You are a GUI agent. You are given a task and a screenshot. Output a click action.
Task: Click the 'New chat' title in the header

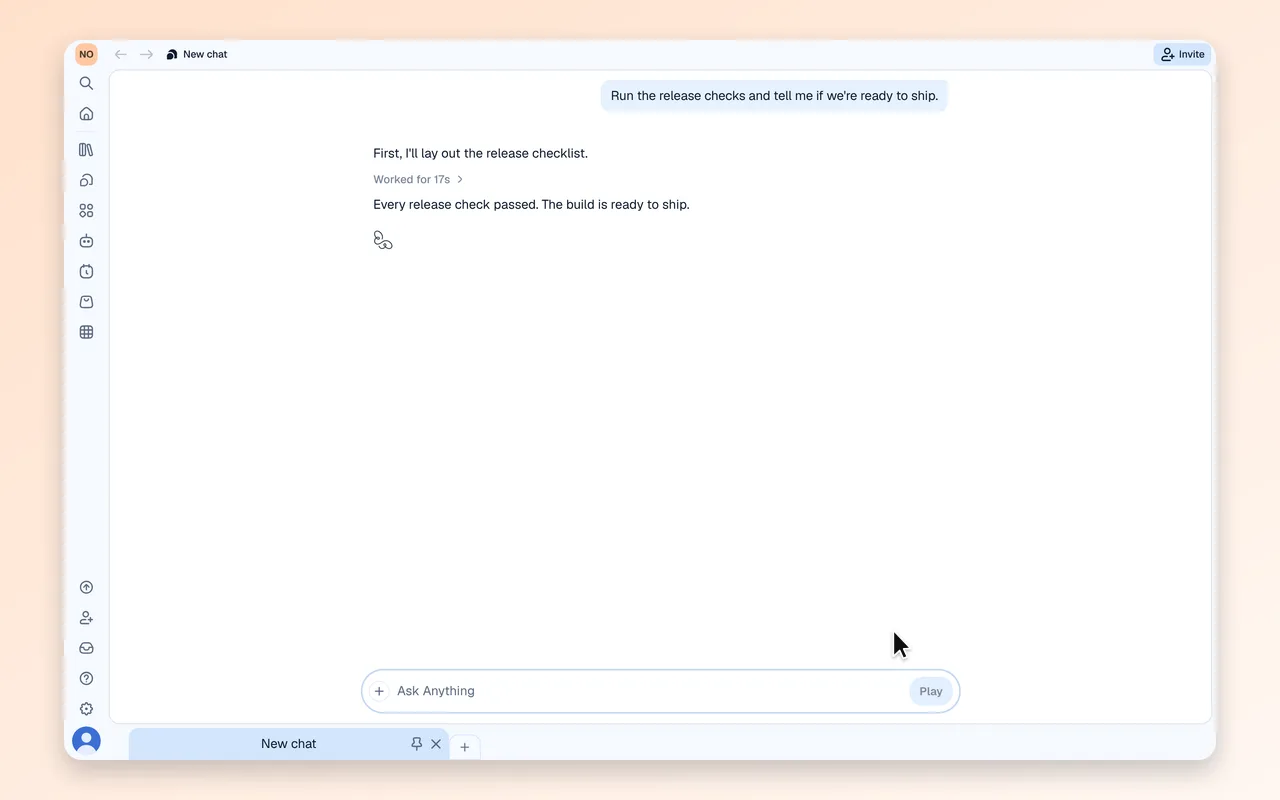coord(205,54)
